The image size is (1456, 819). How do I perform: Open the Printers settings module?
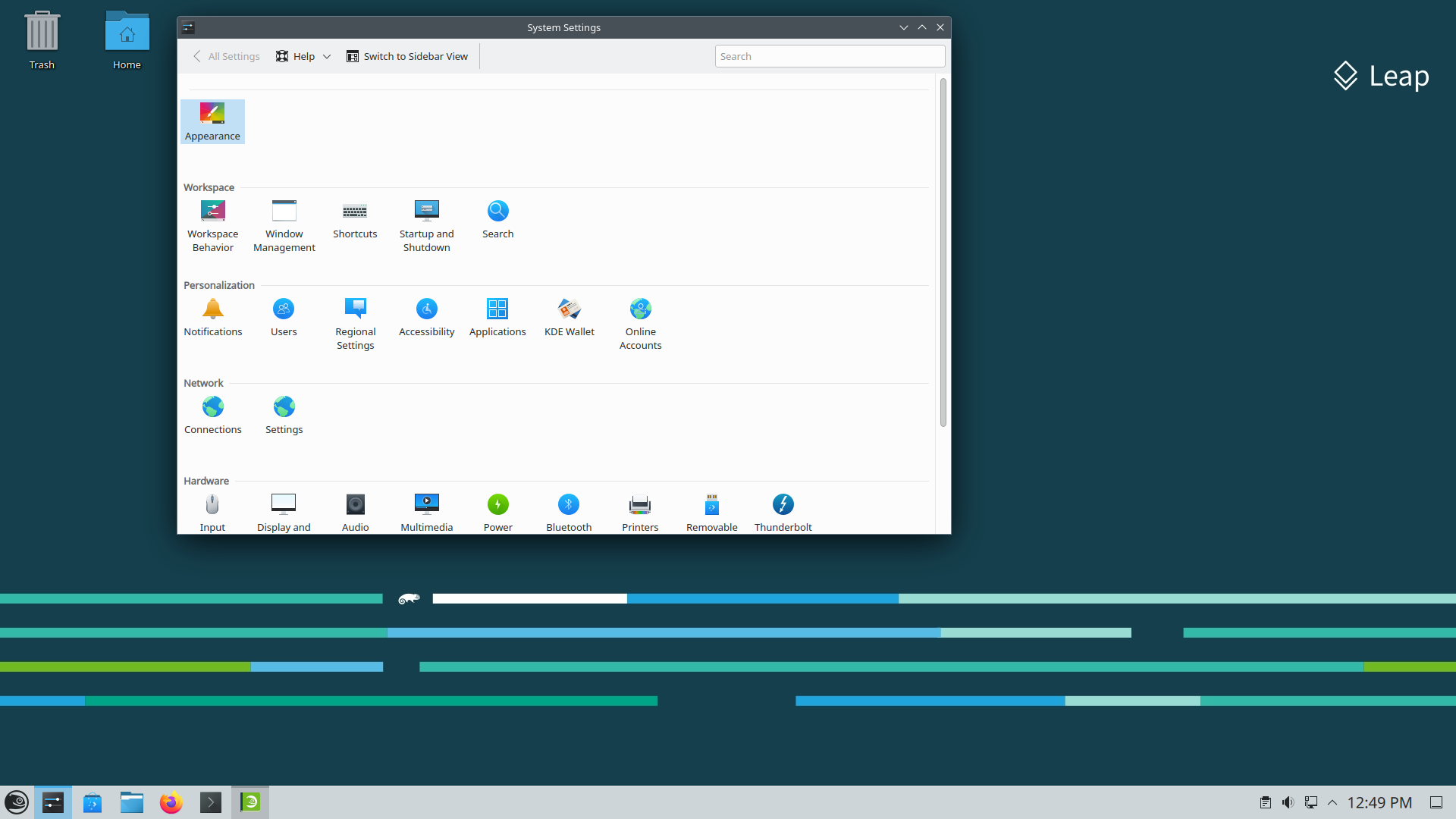(640, 513)
